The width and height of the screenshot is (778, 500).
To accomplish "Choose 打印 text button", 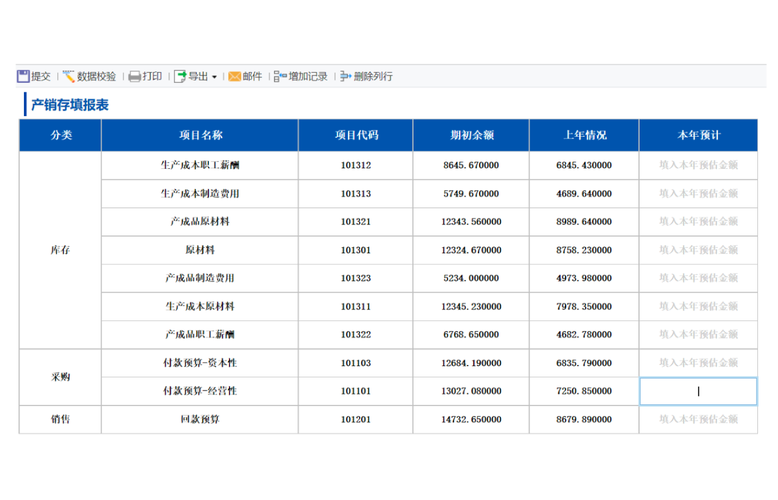I will point(152,76).
